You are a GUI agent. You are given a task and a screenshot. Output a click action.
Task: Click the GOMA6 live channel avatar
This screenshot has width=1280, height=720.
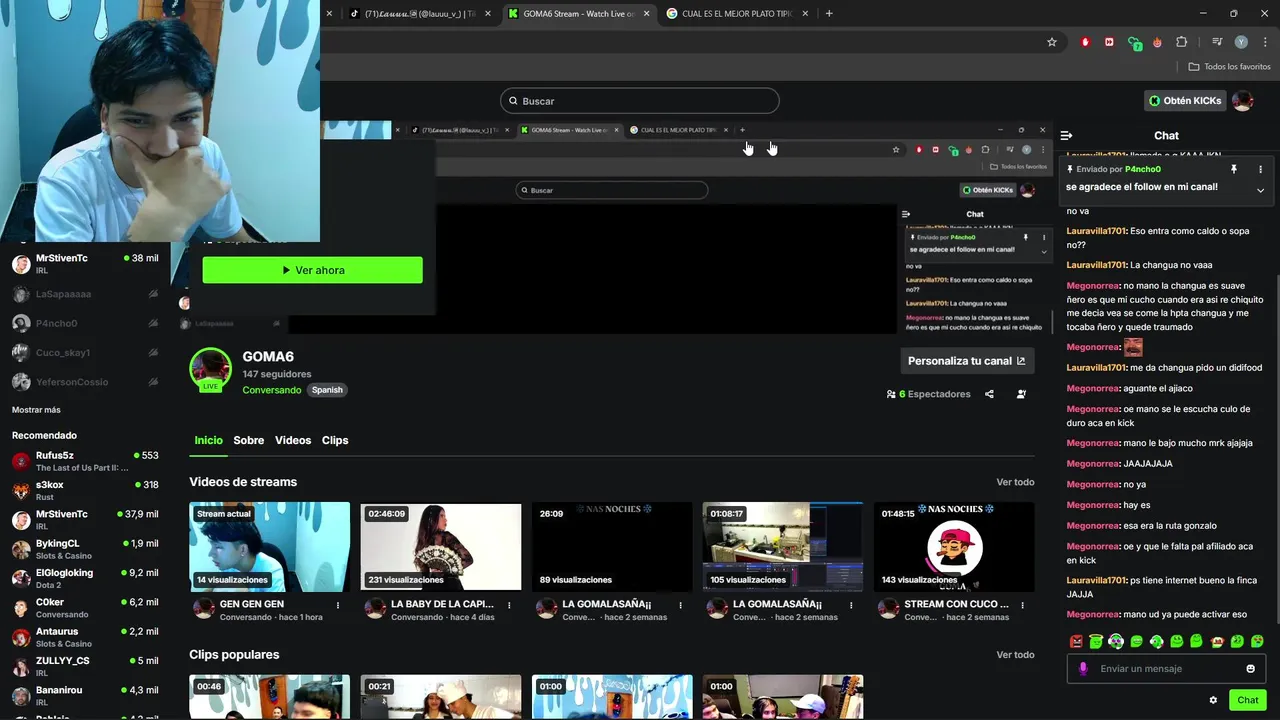click(x=211, y=369)
